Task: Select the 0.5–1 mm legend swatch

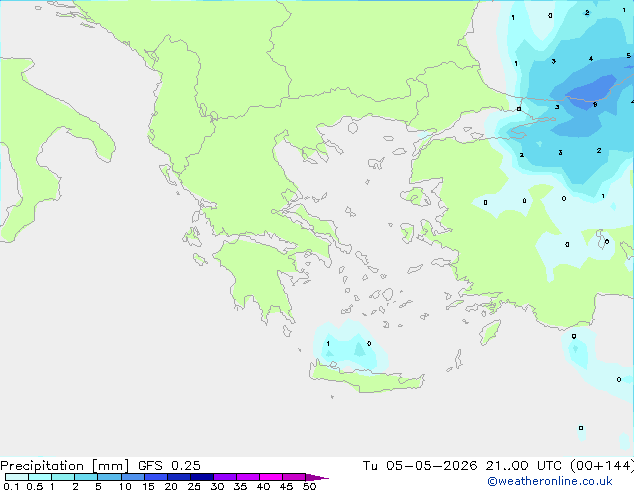Action: click(40, 477)
